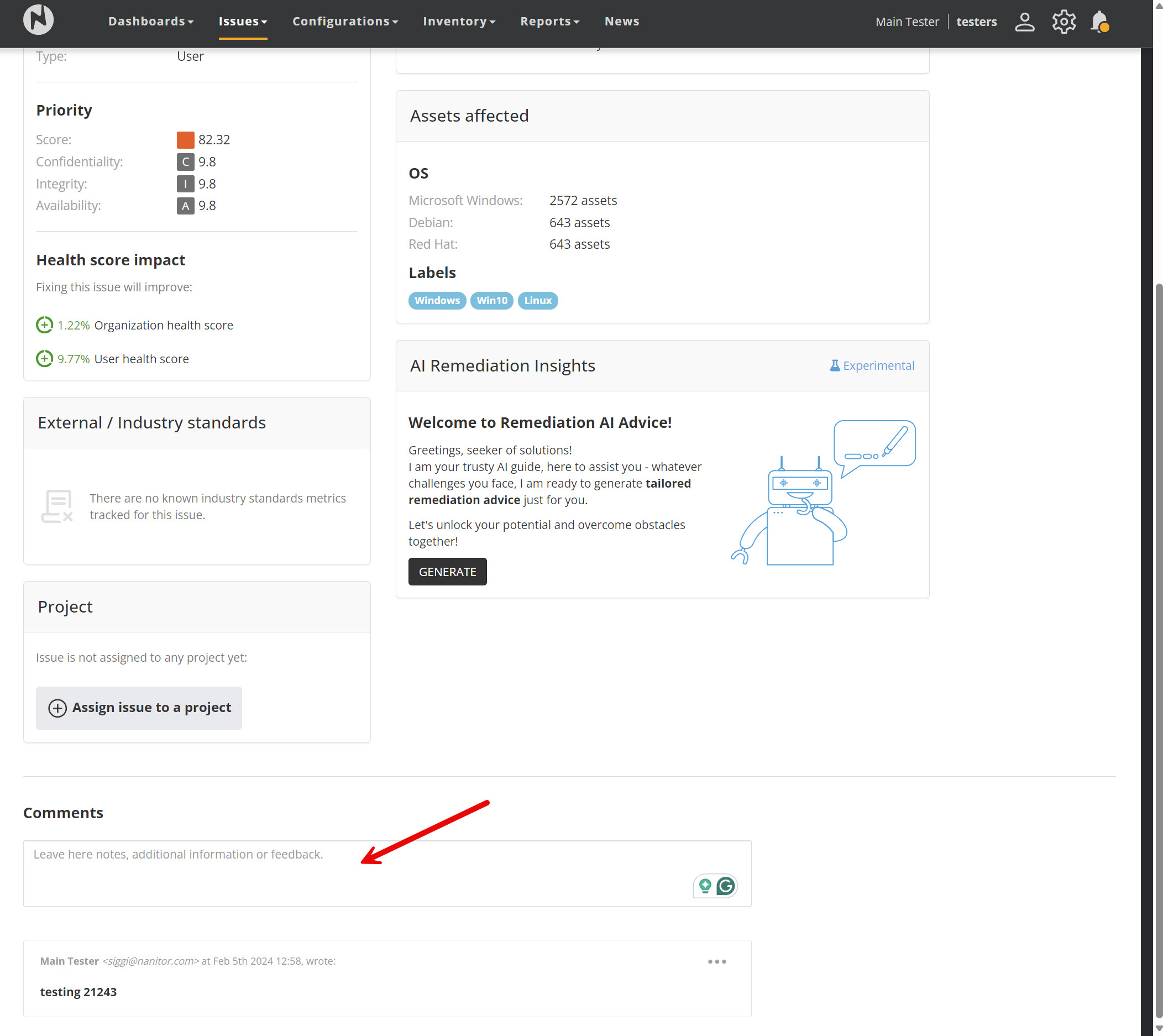This screenshot has width=1163, height=1036.
Task: Click Assign issue to a project
Action: [139, 708]
